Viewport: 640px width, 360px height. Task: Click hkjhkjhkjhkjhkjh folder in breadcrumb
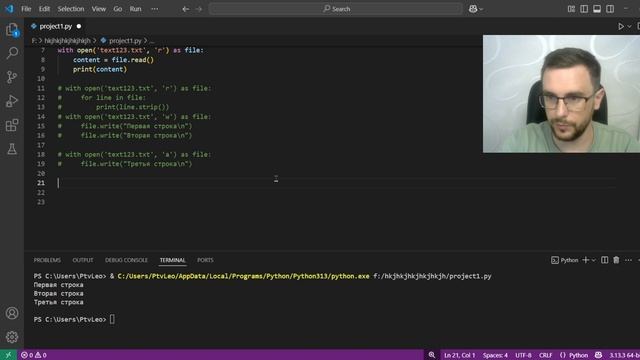(x=67, y=41)
